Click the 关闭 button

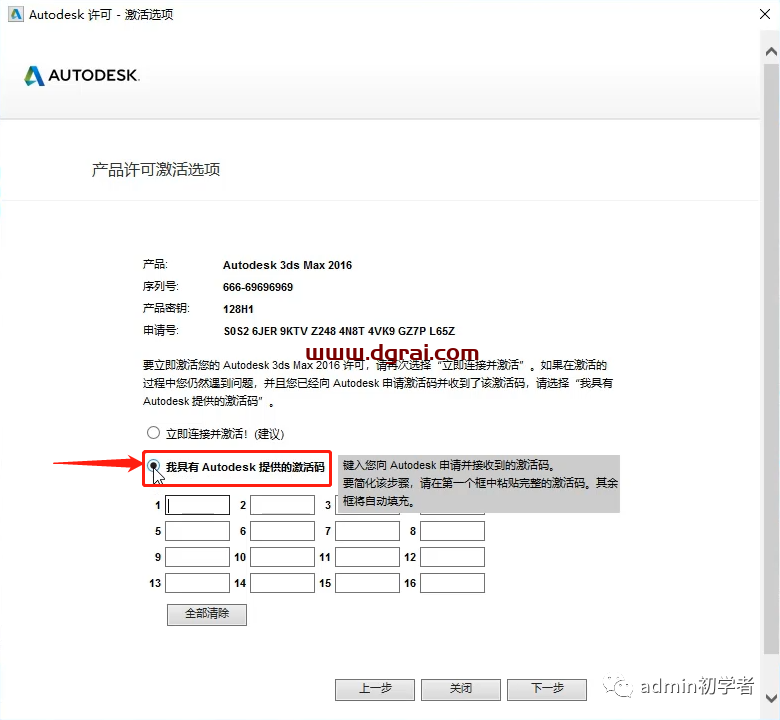[x=461, y=689]
